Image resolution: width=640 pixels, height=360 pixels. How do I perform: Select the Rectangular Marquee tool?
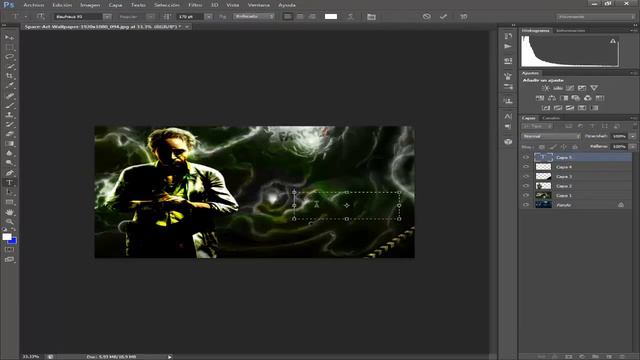[x=9, y=47]
